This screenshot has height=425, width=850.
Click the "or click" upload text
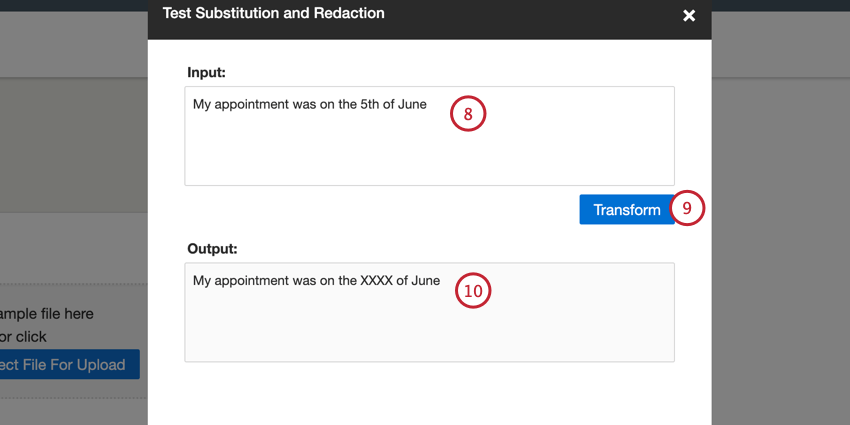click(x=24, y=337)
